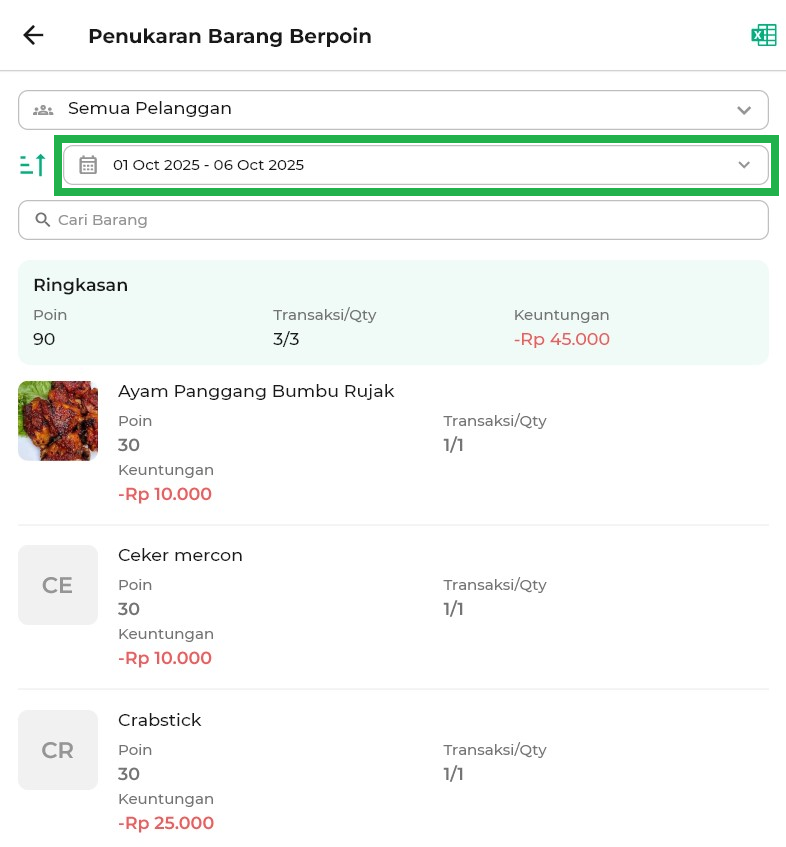Viewport: 786px width, 847px height.
Task: Click the people icon beside Semua Pelanggan
Action: pos(43,109)
